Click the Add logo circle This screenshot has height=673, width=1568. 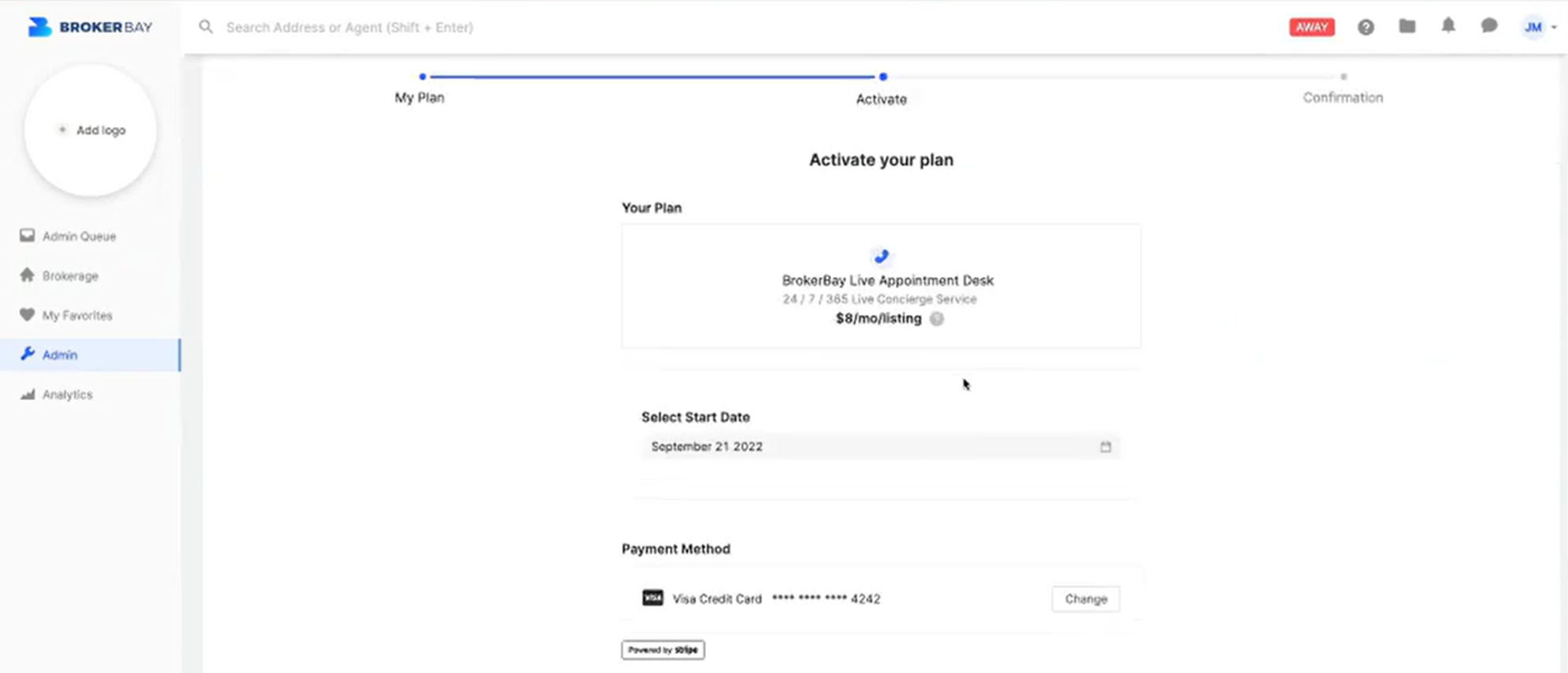(x=91, y=131)
